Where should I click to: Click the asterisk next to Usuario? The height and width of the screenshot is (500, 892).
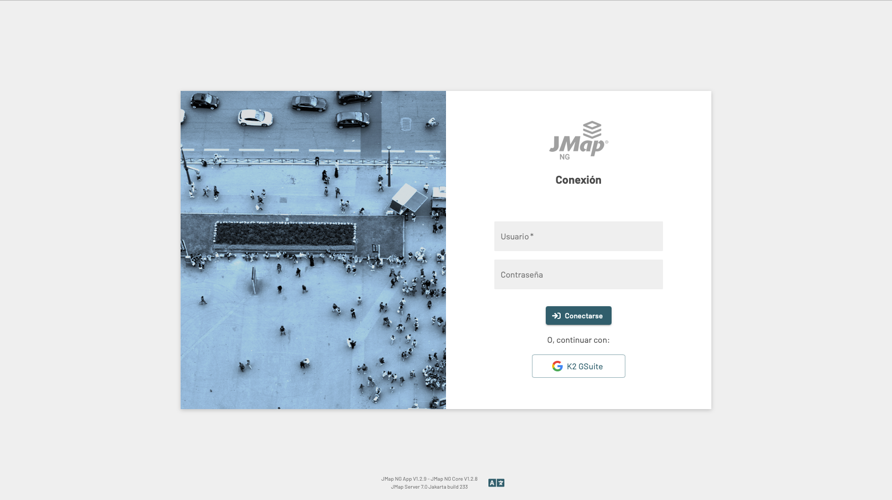(x=532, y=235)
